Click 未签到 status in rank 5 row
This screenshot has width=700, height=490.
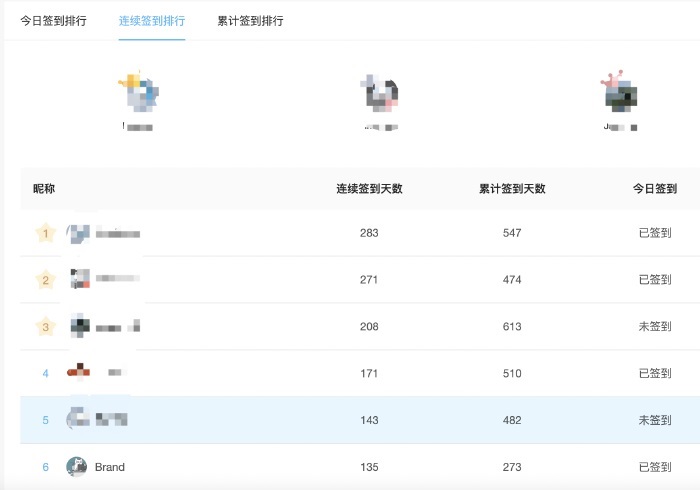[655, 420]
